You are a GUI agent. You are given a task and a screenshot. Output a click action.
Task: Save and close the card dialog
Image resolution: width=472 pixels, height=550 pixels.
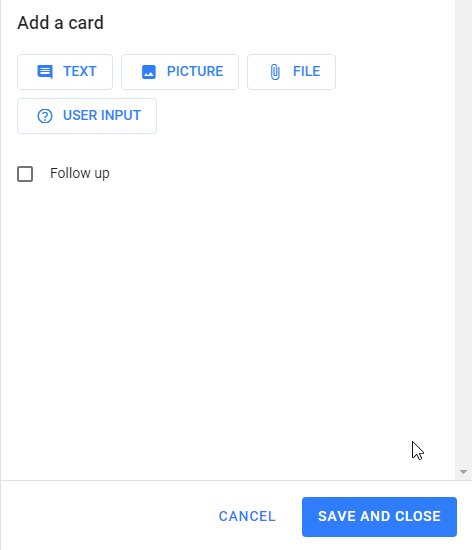(379, 517)
